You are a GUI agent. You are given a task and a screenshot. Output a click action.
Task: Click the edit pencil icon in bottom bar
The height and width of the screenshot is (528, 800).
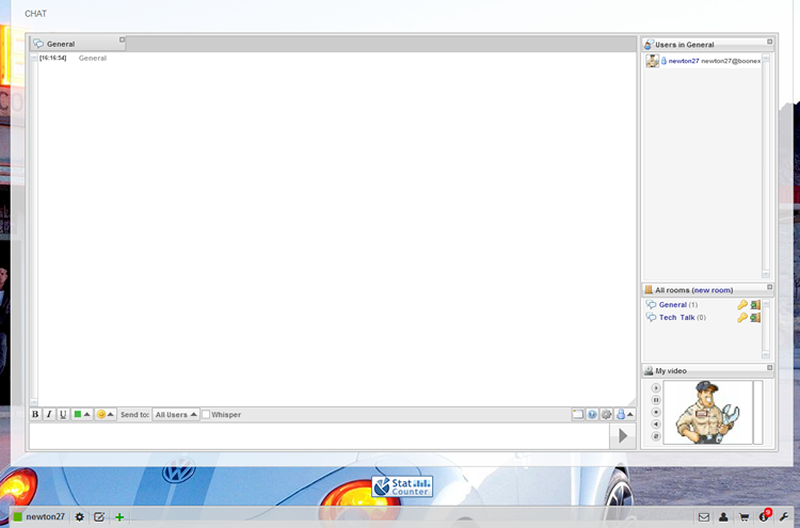pyautogui.click(x=99, y=517)
